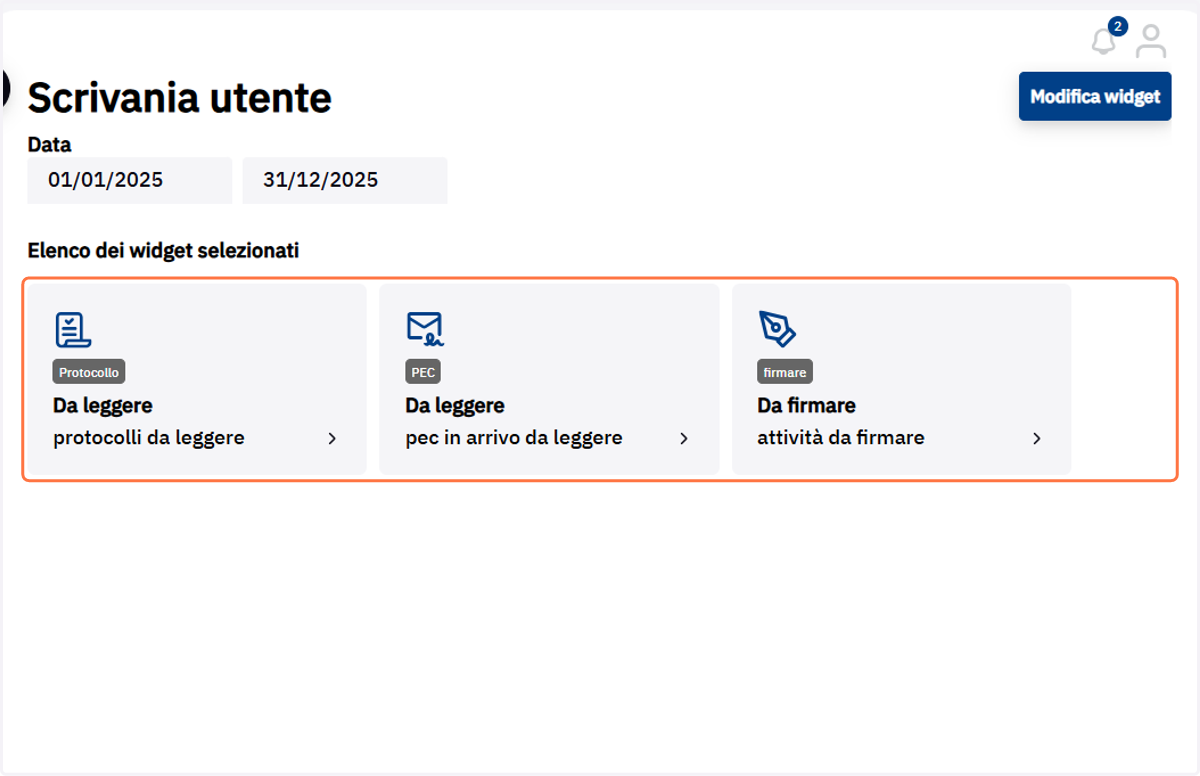Expand chevron next to attività da firmare
This screenshot has width=1200, height=776.
point(1037,438)
